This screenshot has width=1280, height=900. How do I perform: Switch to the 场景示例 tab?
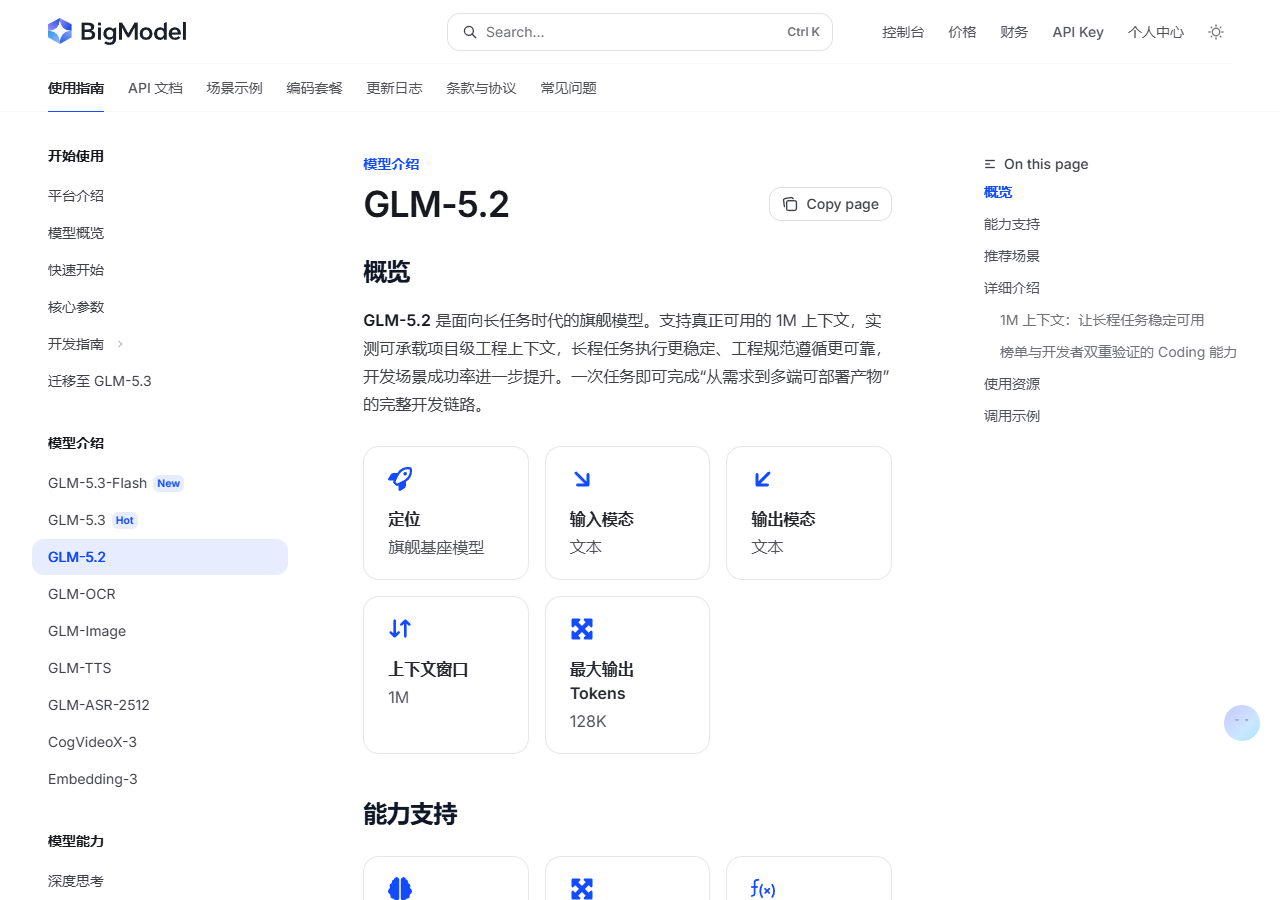[x=235, y=88]
